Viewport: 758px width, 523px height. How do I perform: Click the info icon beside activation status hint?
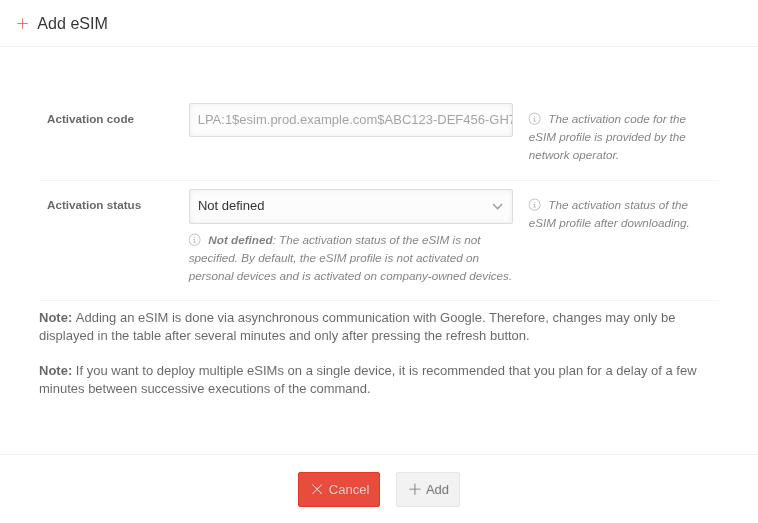tap(534, 205)
